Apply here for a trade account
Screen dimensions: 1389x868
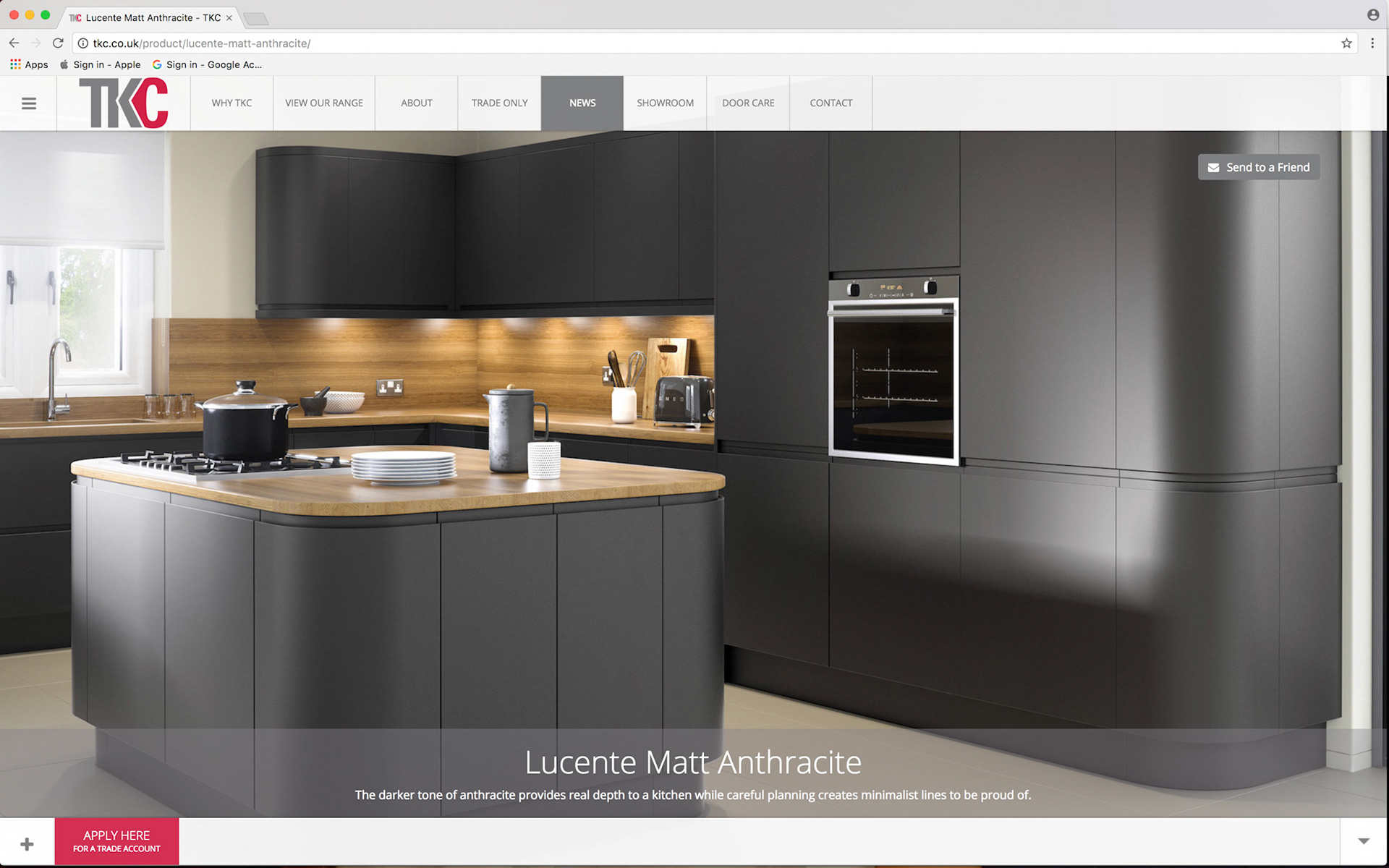pos(116,841)
